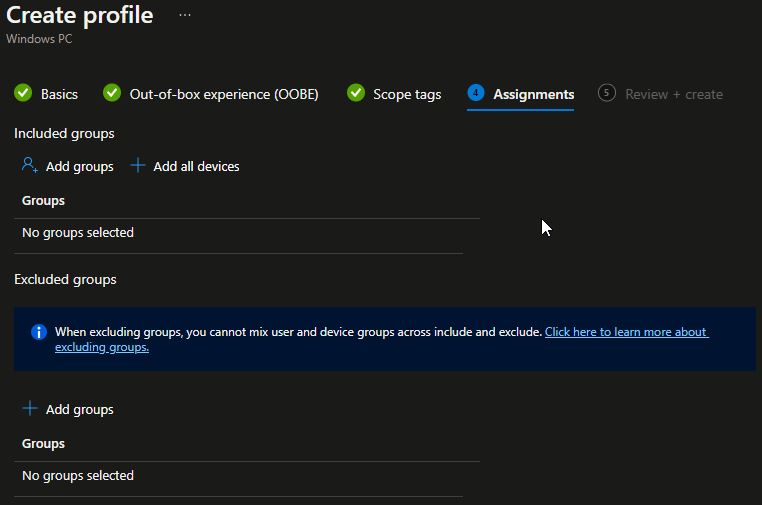Screen dimensions: 762x505
Task: Go to the Basics tab
Action: coord(59,94)
